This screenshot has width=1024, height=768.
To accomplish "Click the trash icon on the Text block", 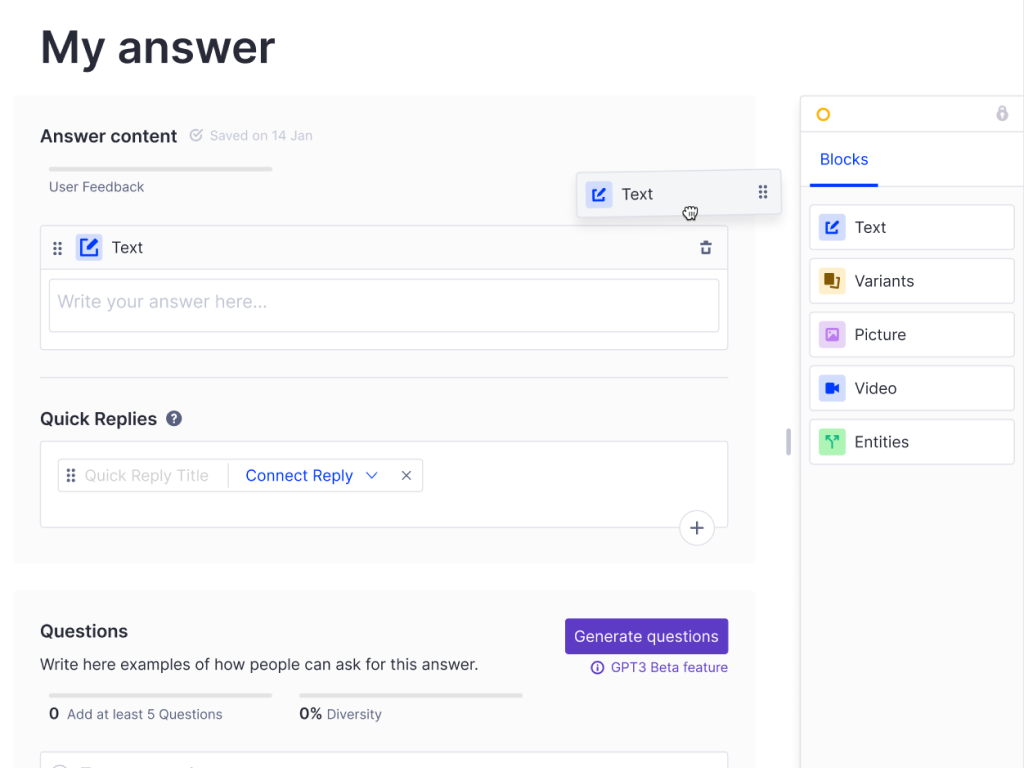I will click(x=706, y=248).
